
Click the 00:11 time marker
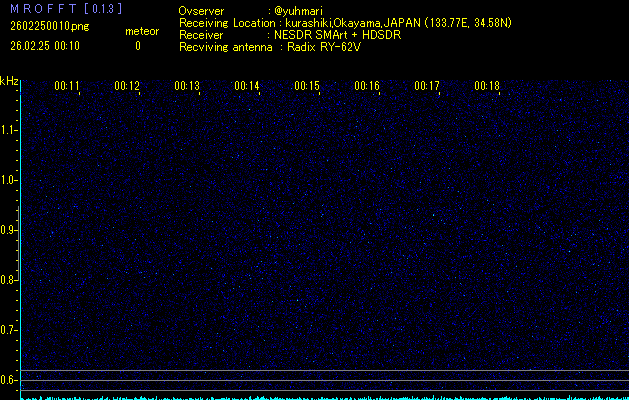[x=67, y=86]
